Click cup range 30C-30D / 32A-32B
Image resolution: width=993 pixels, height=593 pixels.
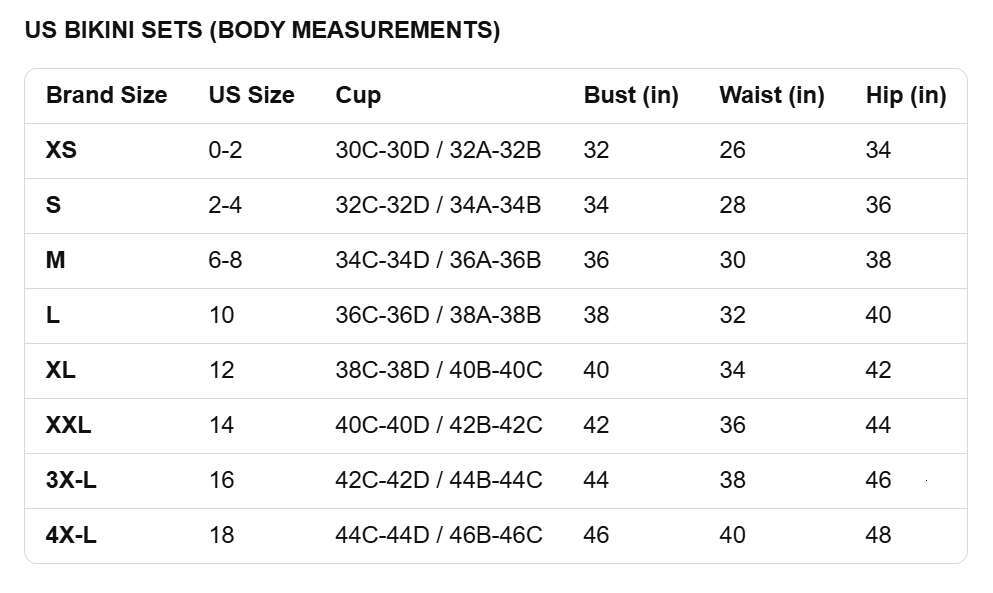[438, 151]
